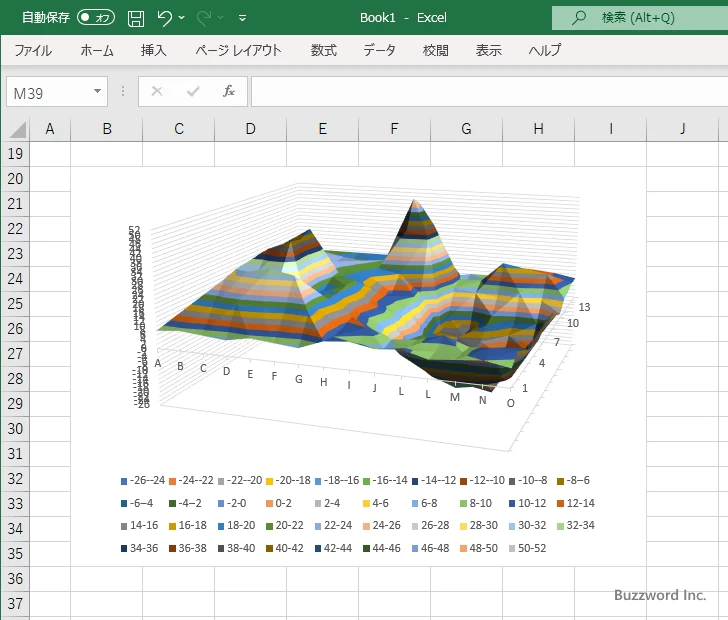This screenshot has height=620, width=728.
Task: Click the -24--22 legend color swatch
Action: coord(172,481)
